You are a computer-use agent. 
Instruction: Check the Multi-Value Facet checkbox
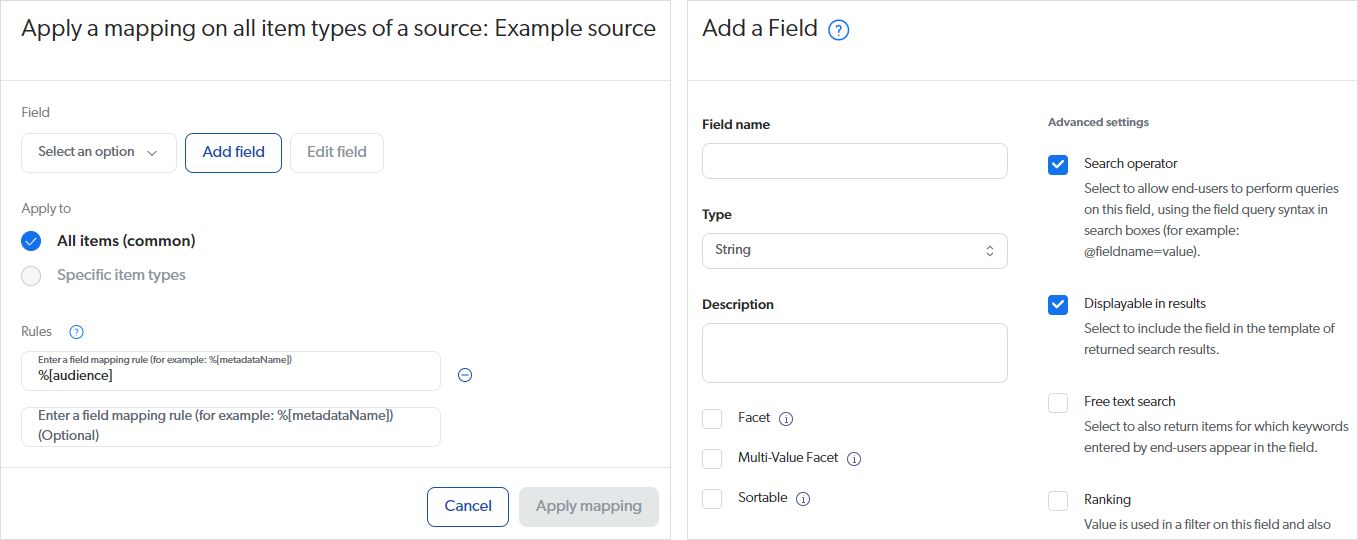(x=712, y=459)
